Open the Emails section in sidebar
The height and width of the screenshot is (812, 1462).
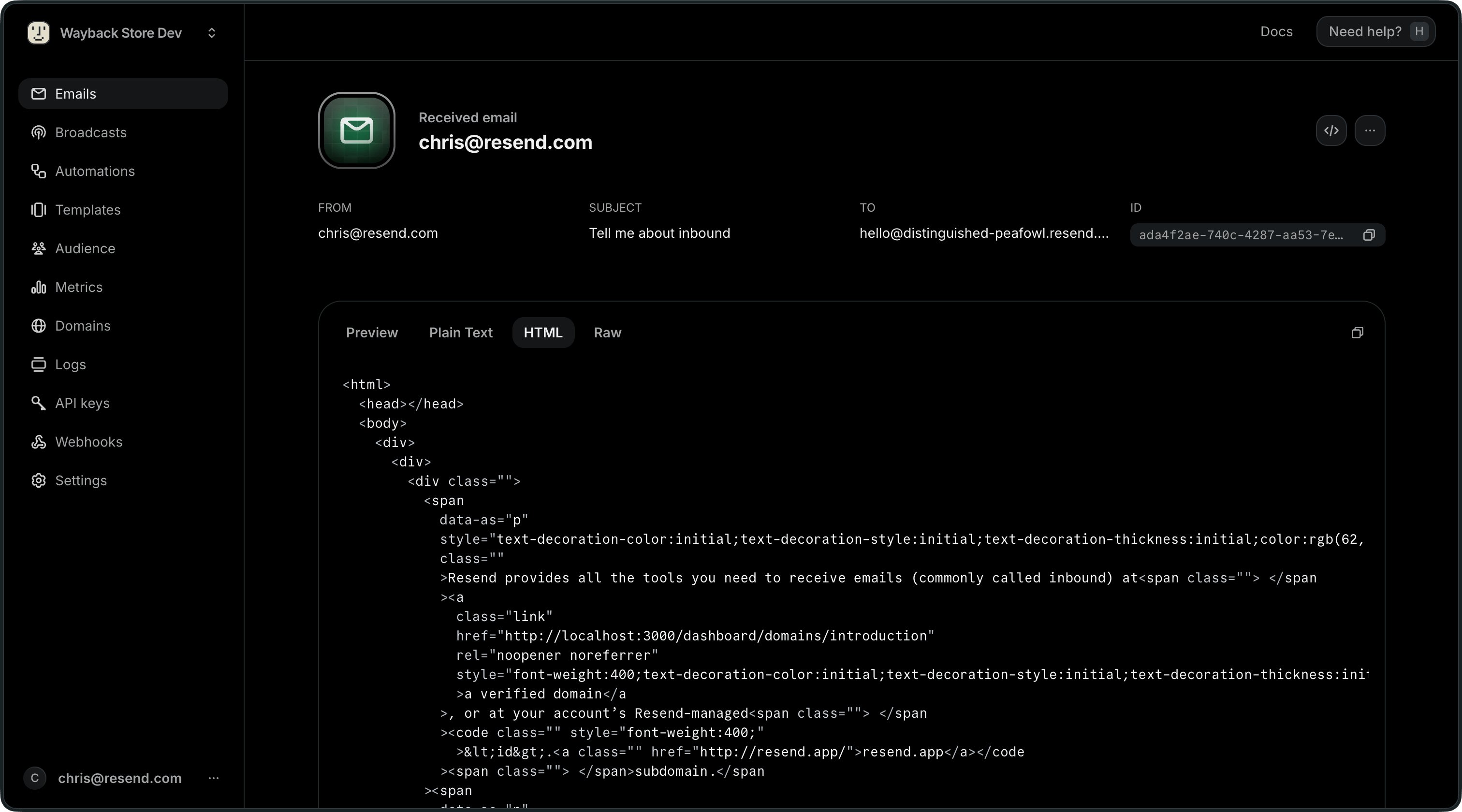123,94
